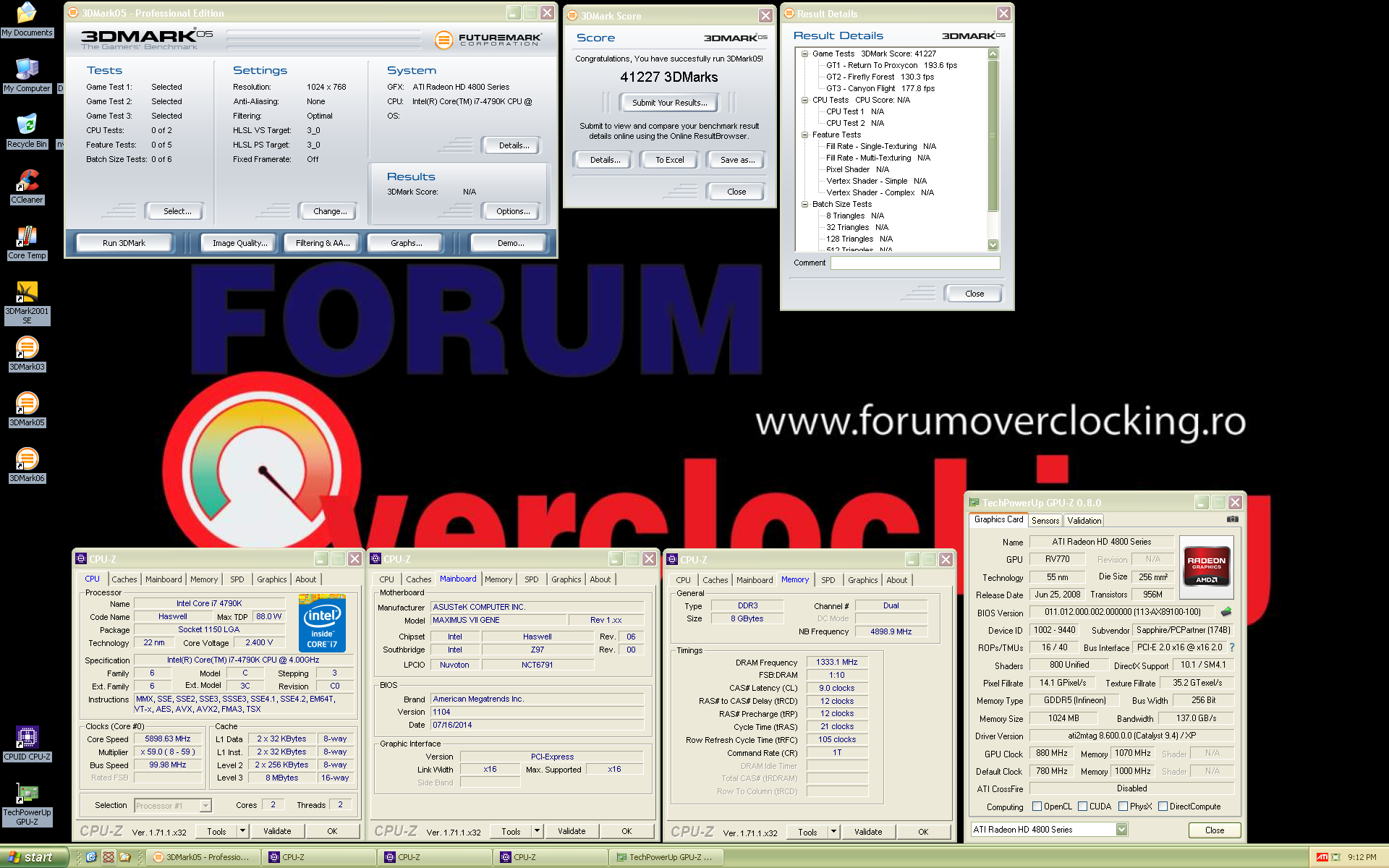Click the Intel Core i7 logo in CPU-Z
The image size is (1389, 868).
pos(322,623)
